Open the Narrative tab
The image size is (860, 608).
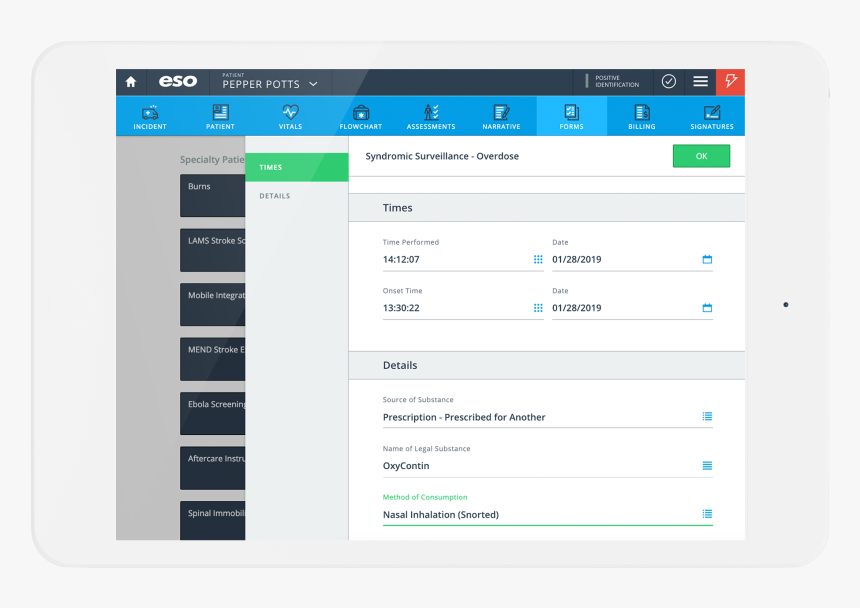pyautogui.click(x=501, y=117)
